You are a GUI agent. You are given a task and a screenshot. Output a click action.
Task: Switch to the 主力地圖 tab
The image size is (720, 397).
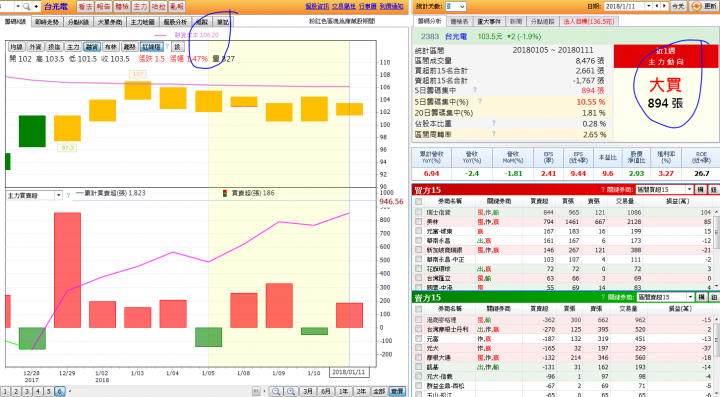[x=142, y=22]
